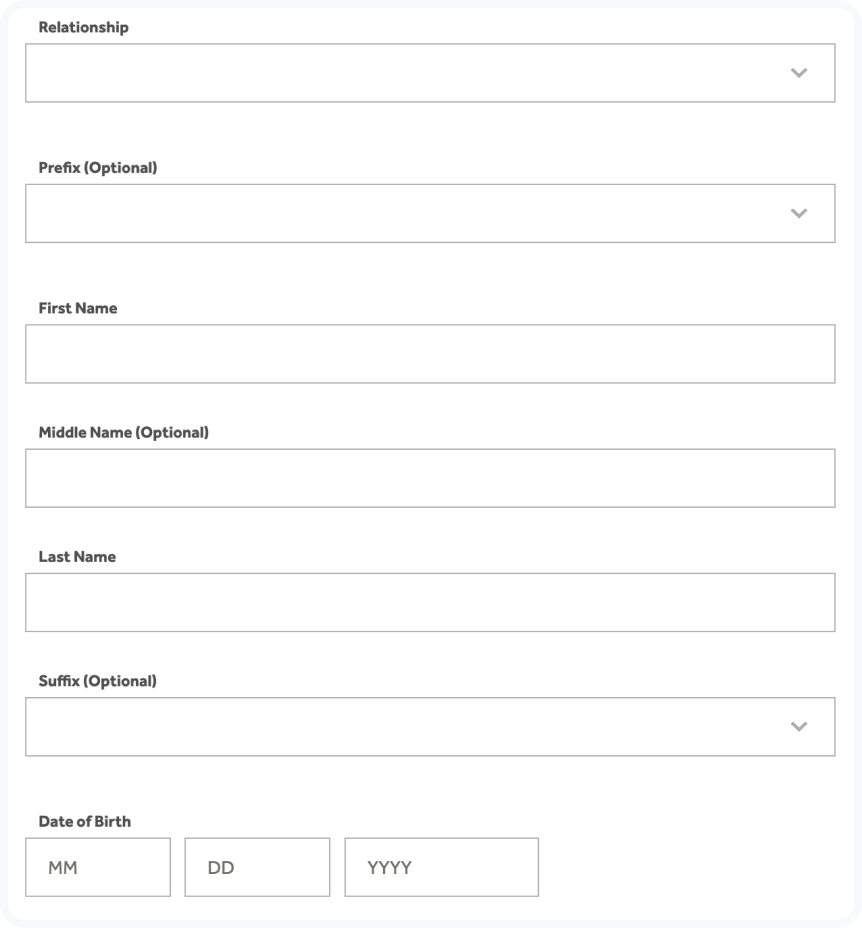
Task: Focus the YYYY year input box
Action: point(441,866)
